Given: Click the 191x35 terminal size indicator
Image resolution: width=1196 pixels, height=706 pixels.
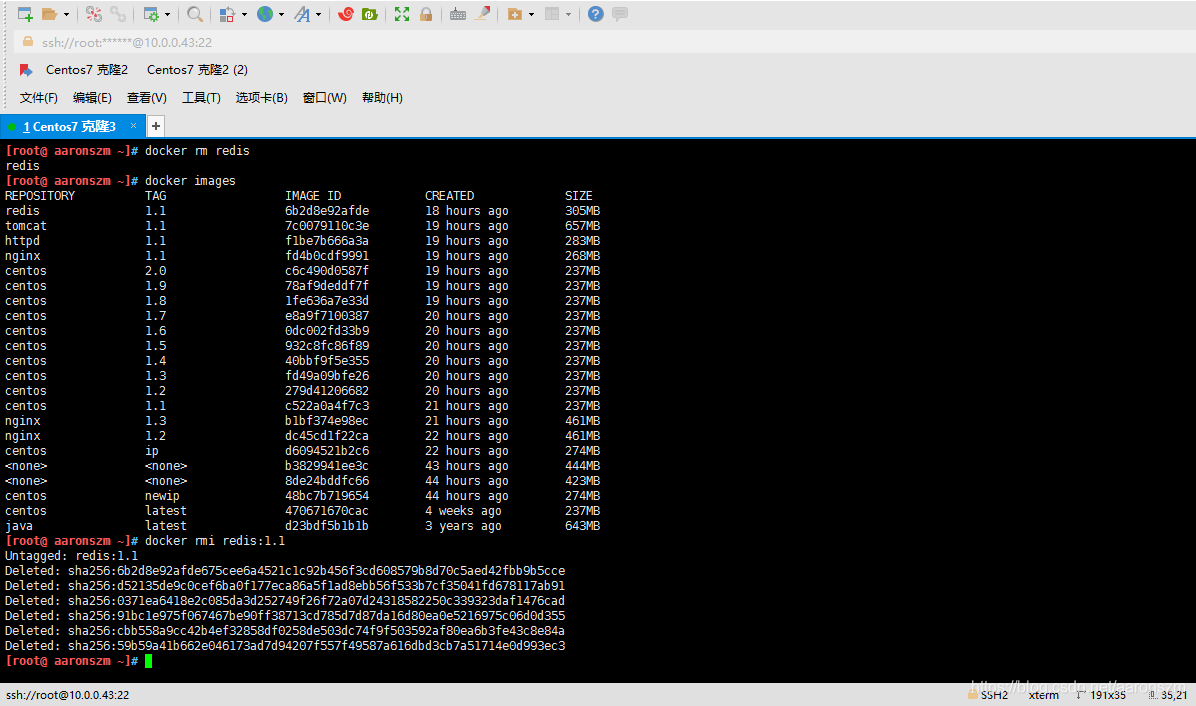Looking at the screenshot, I should point(1101,695).
